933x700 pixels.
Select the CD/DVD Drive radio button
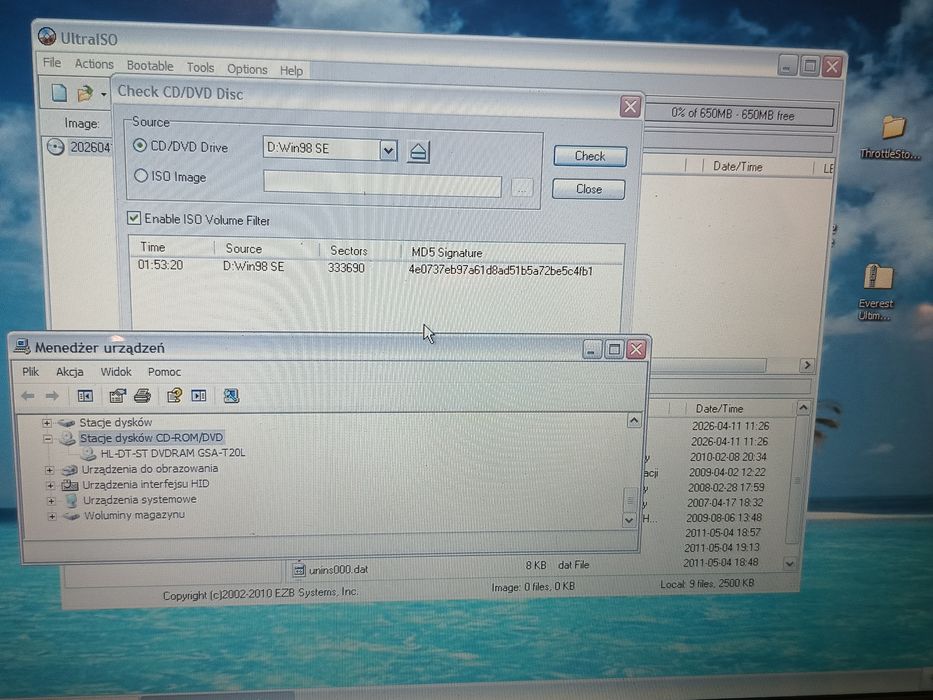coord(140,145)
